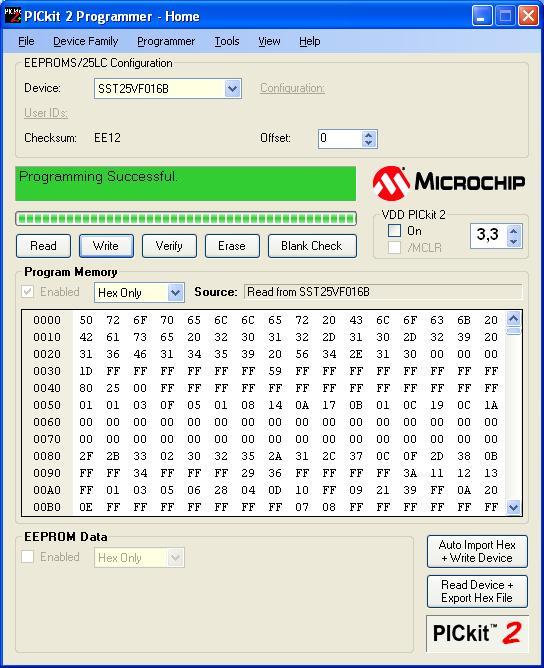Open the View menu
This screenshot has height=668, width=544.
[x=269, y=41]
